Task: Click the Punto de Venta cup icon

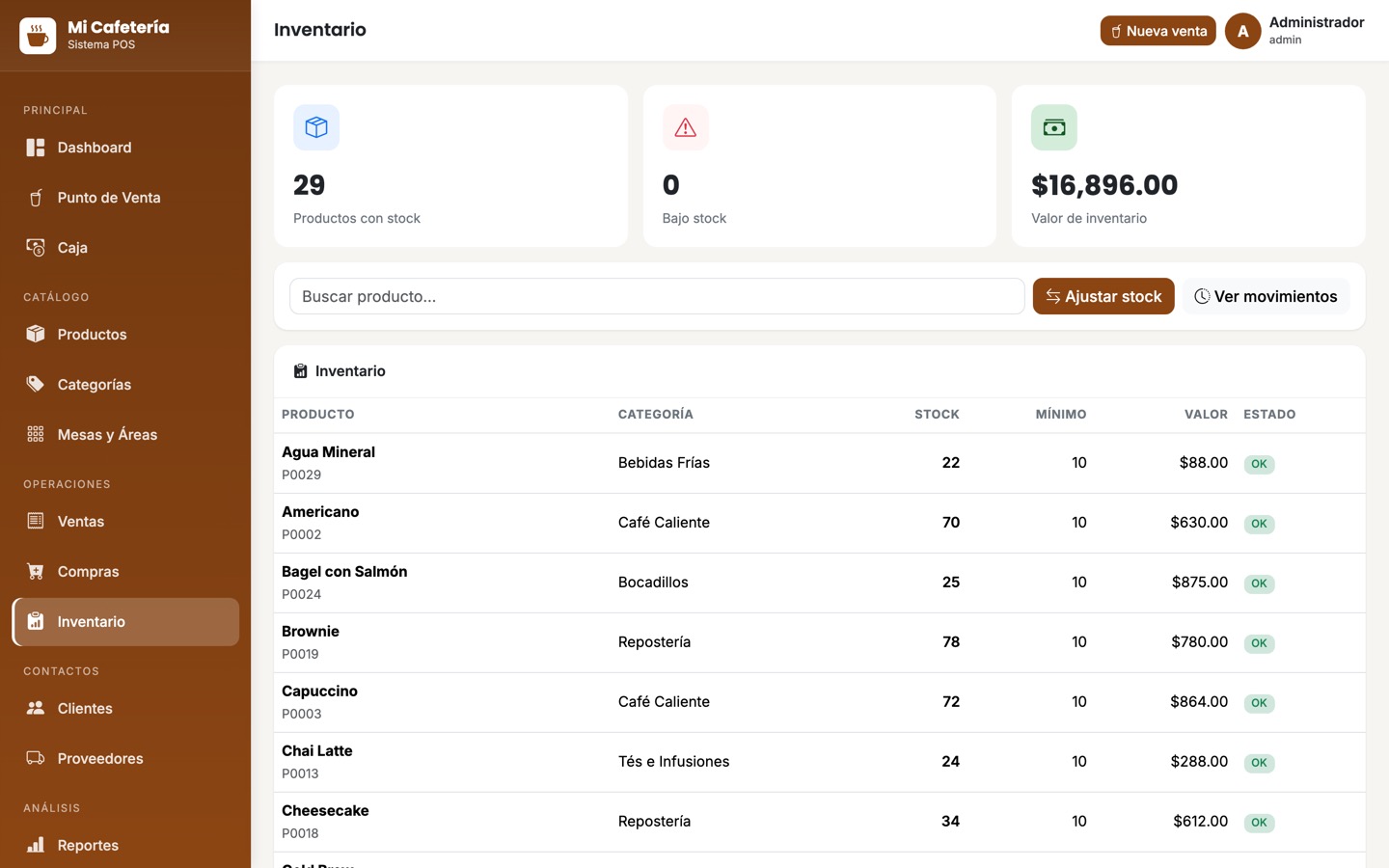Action: [x=36, y=198]
